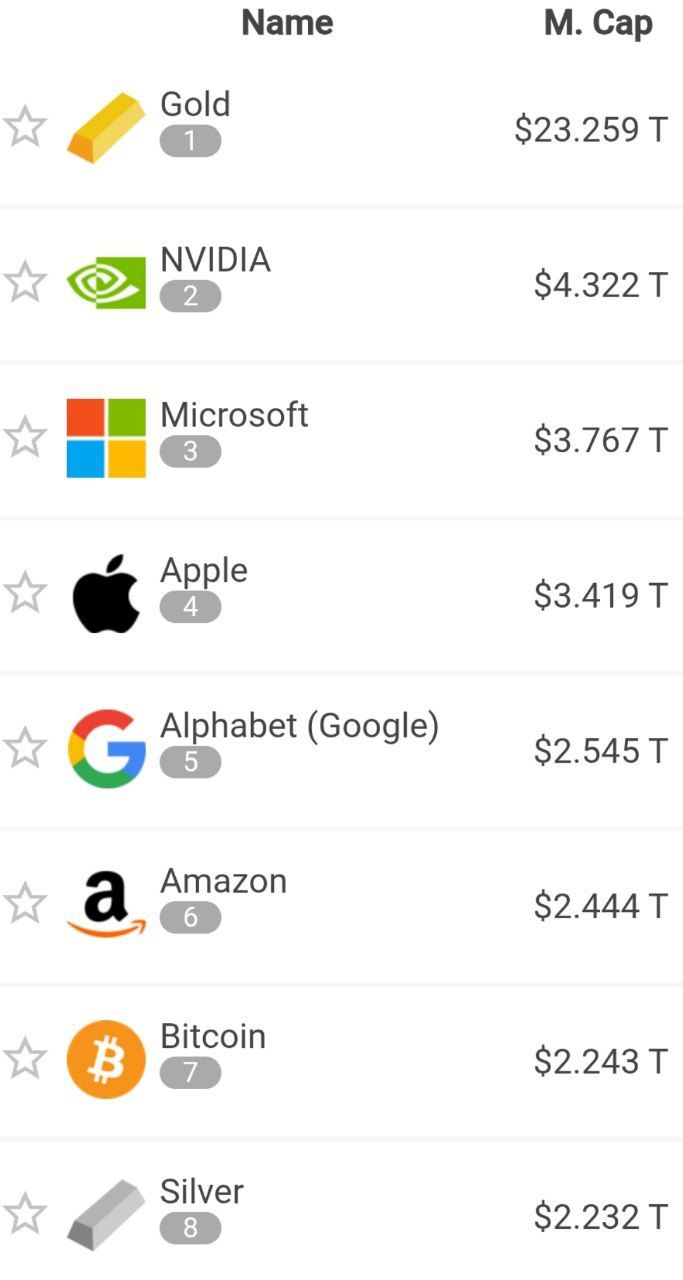Add Apple to favorites with star
Image resolution: width=683 pixels, height=1280 pixels.
click(x=25, y=593)
